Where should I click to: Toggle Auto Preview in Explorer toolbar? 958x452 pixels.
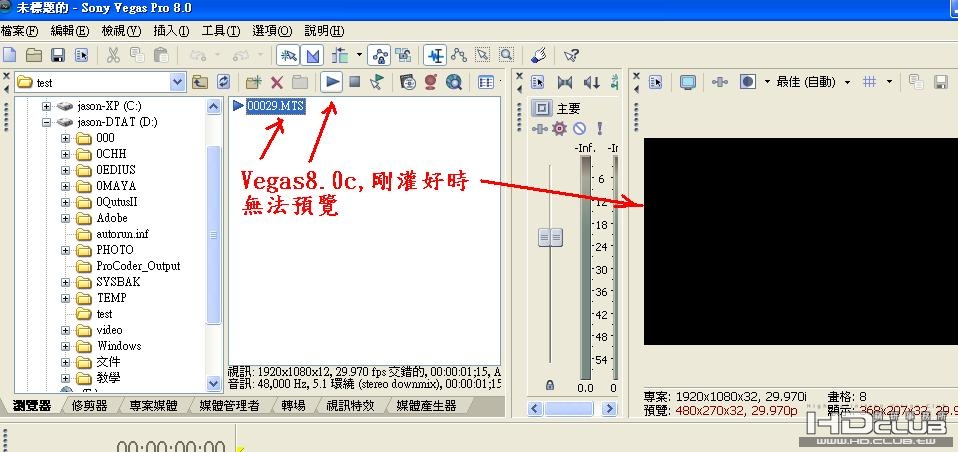[x=377, y=82]
